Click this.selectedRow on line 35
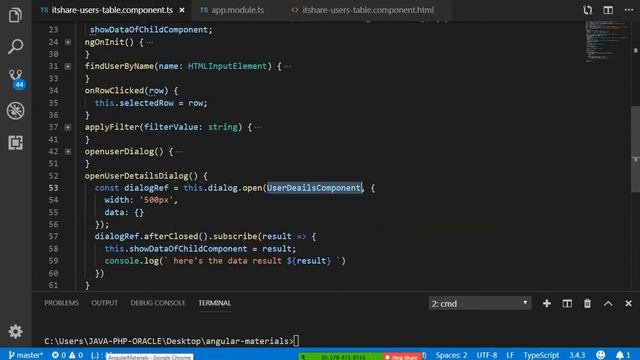 [x=134, y=103]
